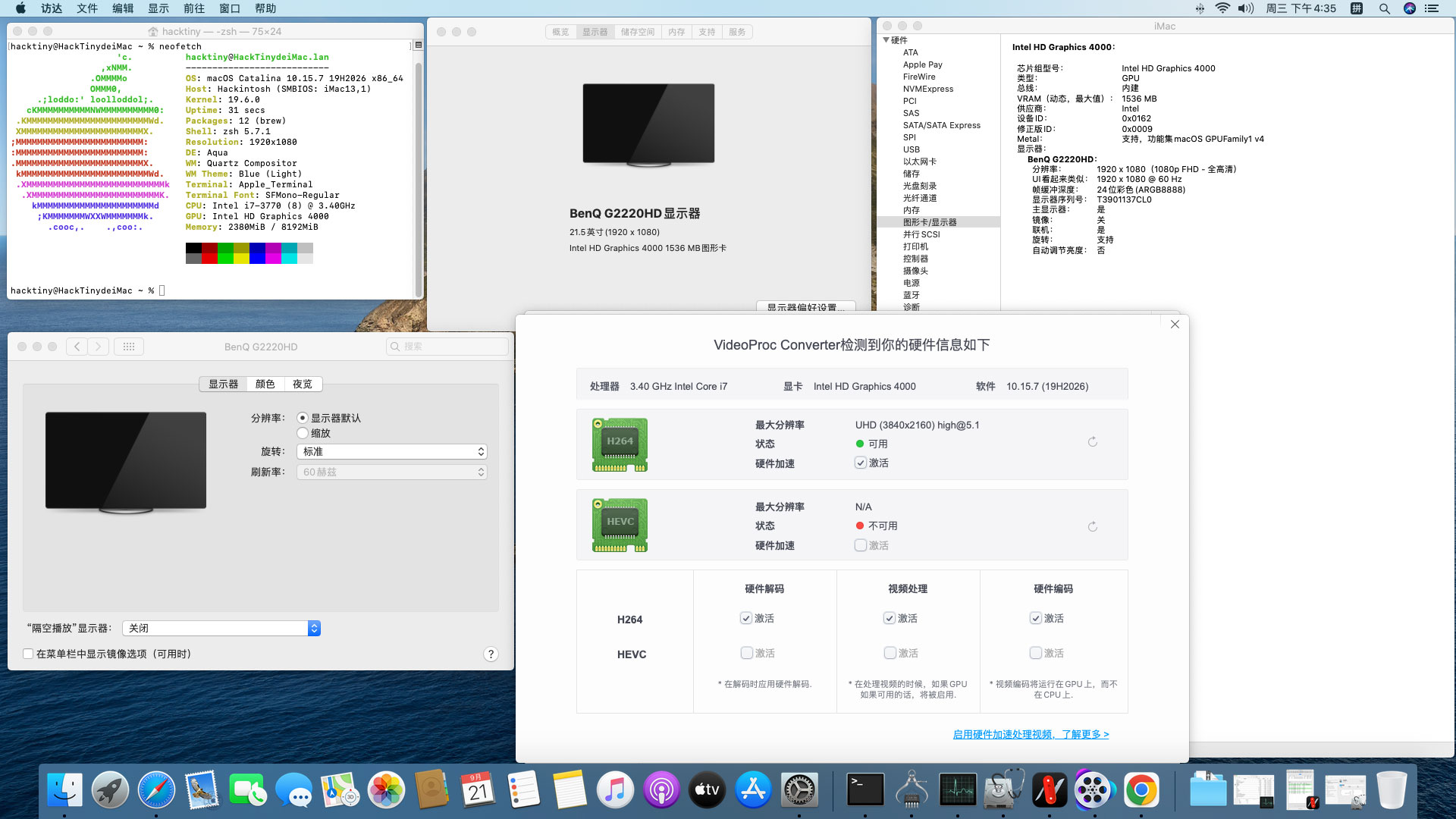The image size is (1456, 819).
Task: Collapse the 硬件 tree in System Information
Action: pos(886,40)
